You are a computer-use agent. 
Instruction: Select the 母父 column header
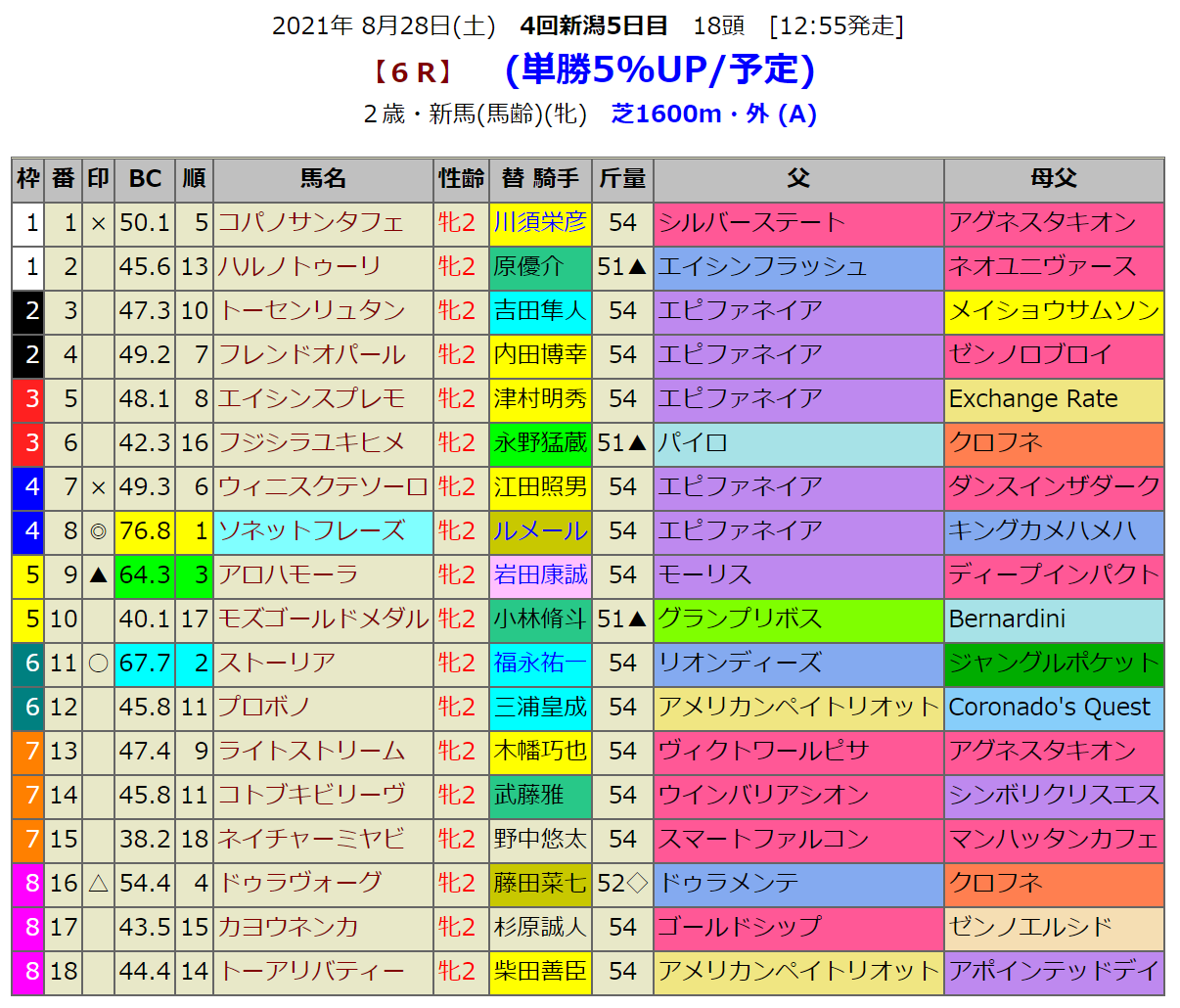coord(1054,179)
